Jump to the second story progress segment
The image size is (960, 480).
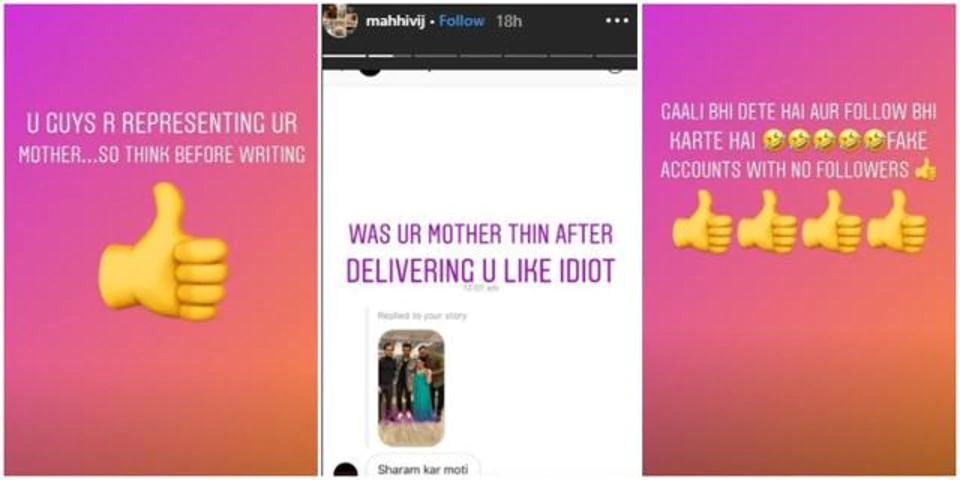click(x=389, y=55)
